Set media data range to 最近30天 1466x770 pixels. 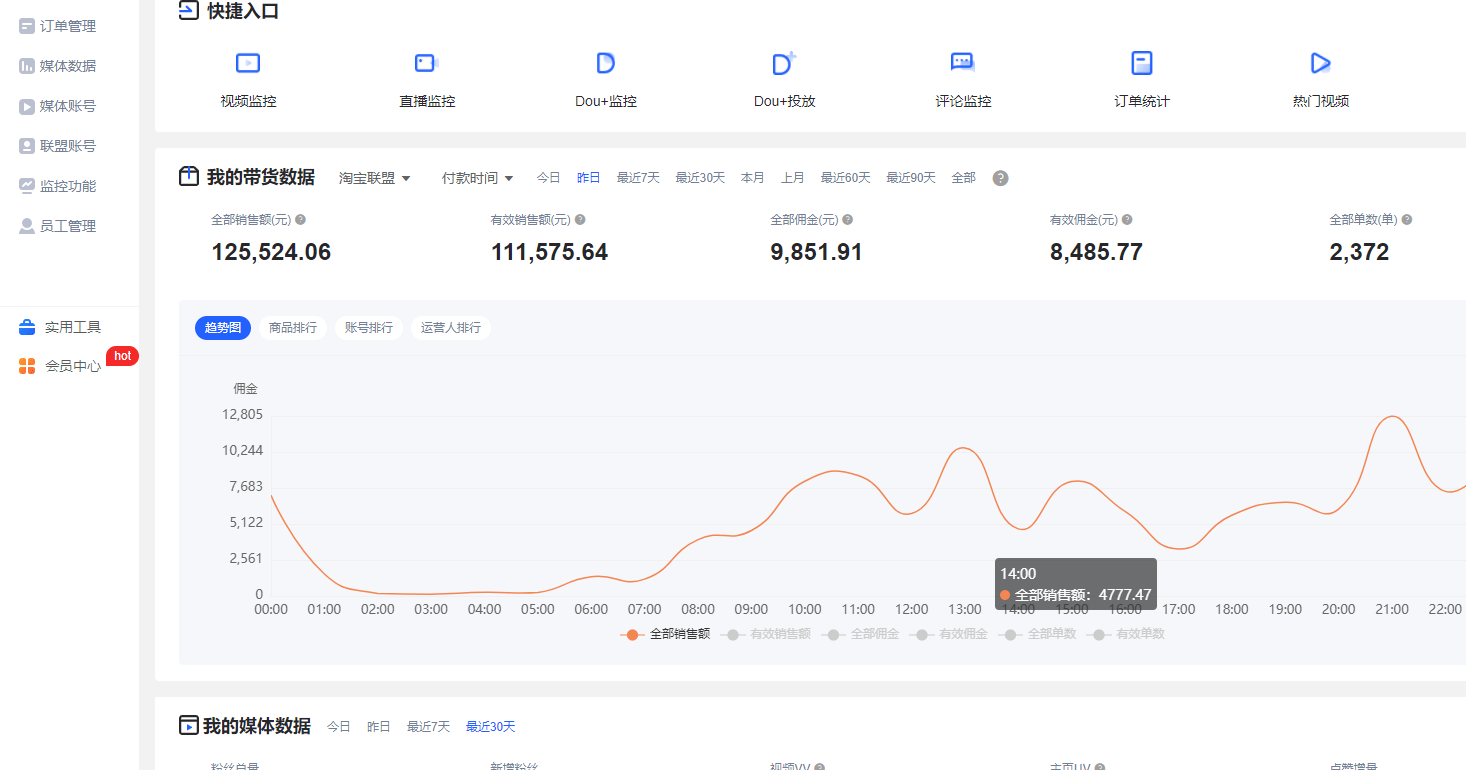click(x=490, y=727)
